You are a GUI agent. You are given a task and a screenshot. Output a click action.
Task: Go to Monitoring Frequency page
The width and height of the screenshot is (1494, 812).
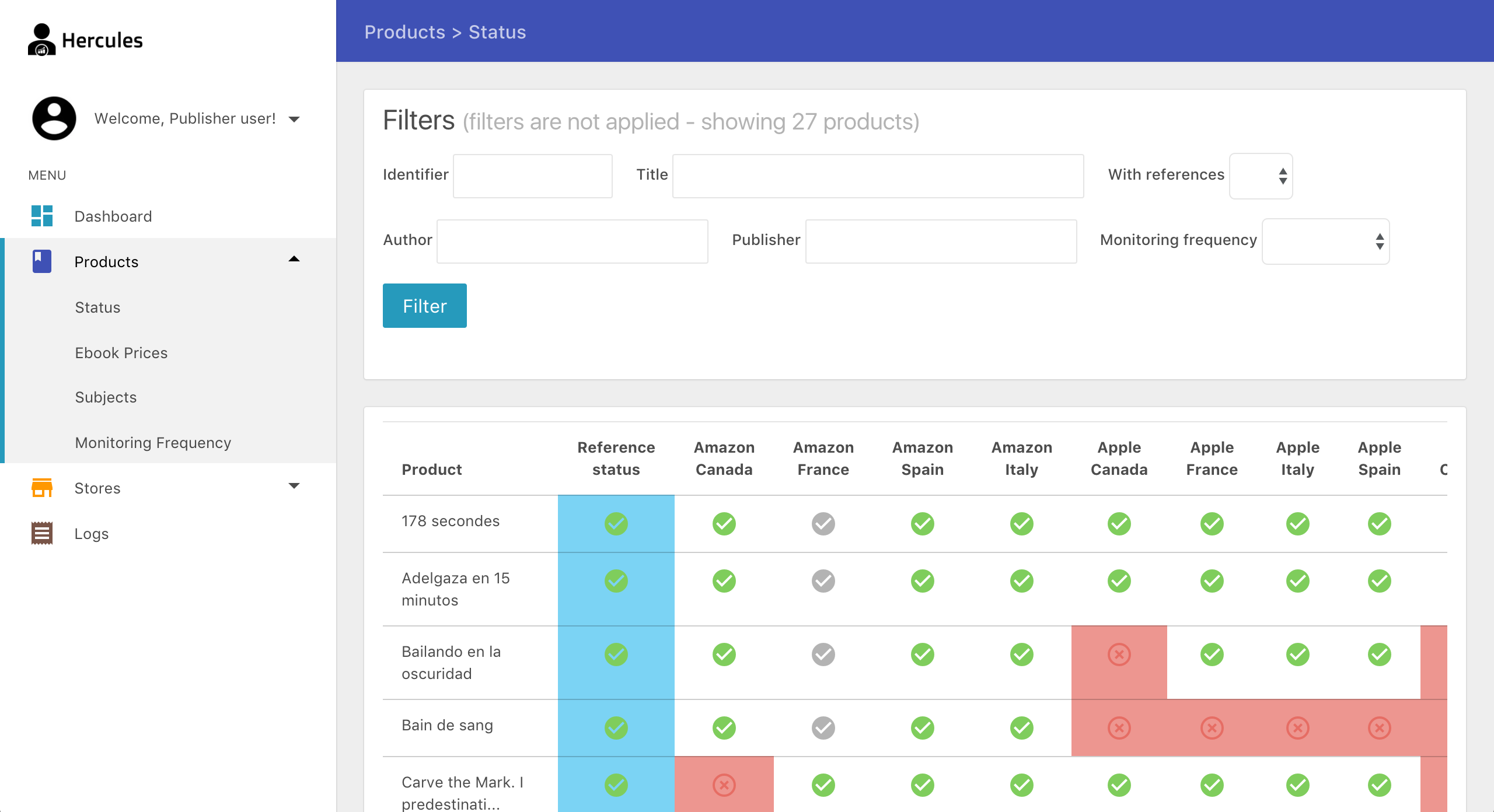(153, 442)
